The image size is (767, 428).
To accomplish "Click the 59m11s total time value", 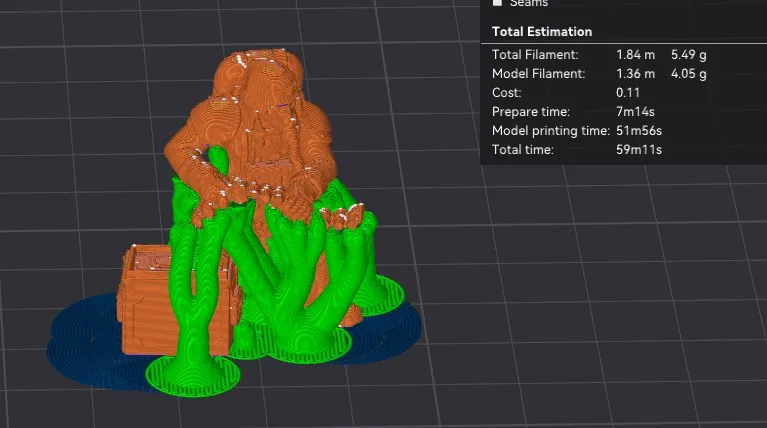I will (640, 150).
